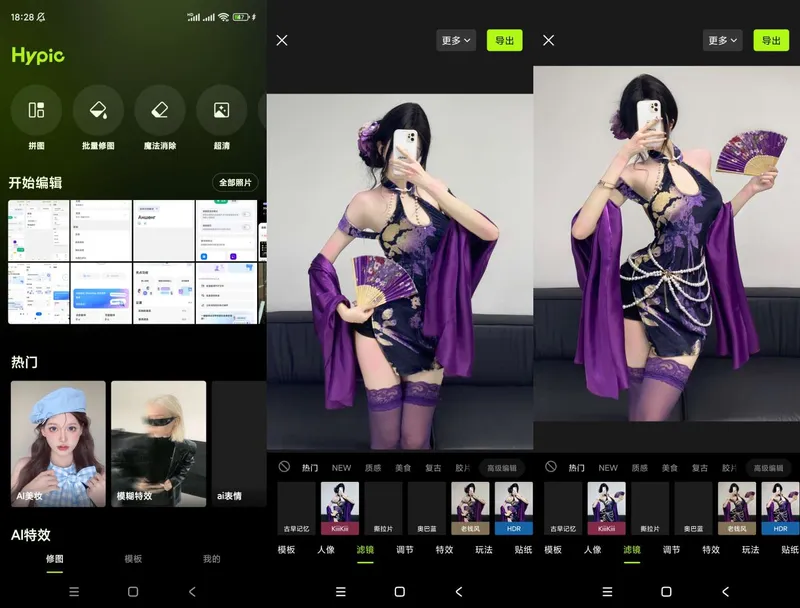Expand the 更多 dropdown in the right editor

(723, 41)
